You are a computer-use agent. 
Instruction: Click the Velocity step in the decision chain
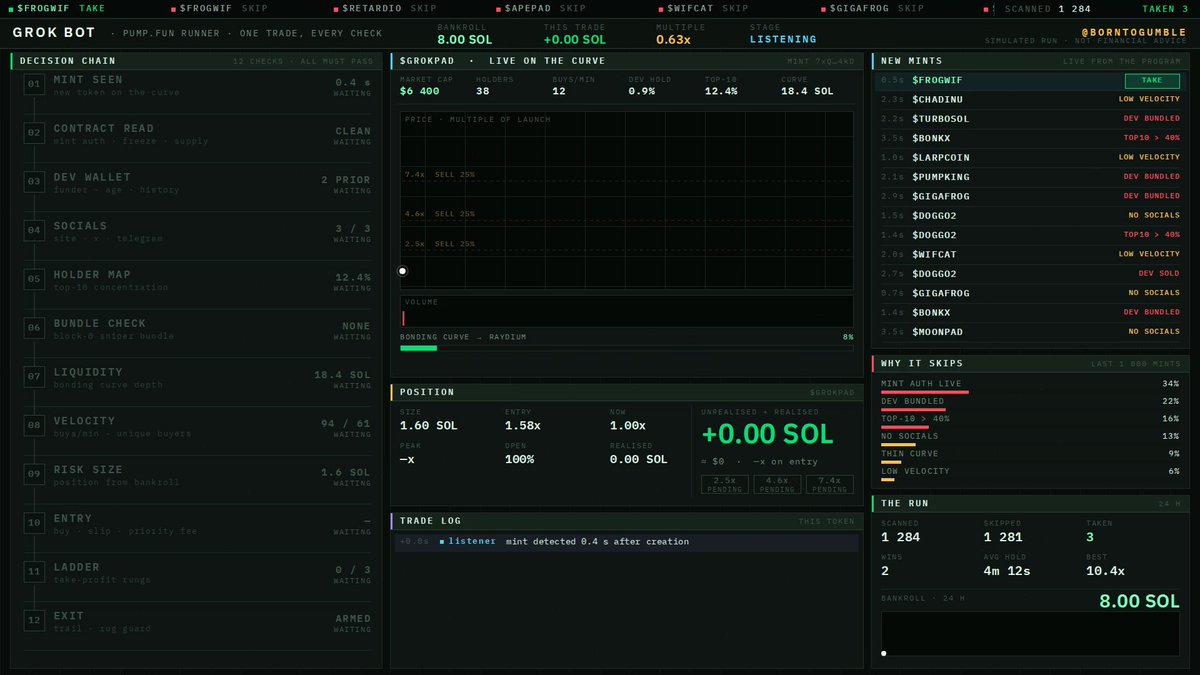[198, 426]
